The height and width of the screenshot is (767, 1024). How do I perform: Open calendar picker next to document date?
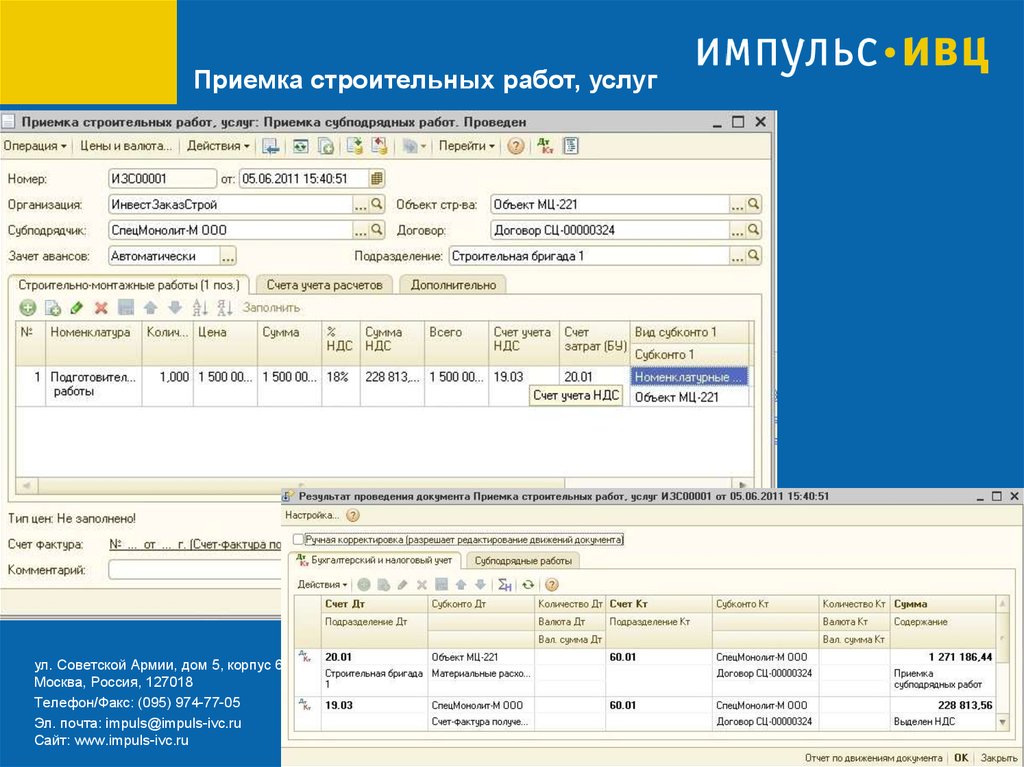coord(376,179)
